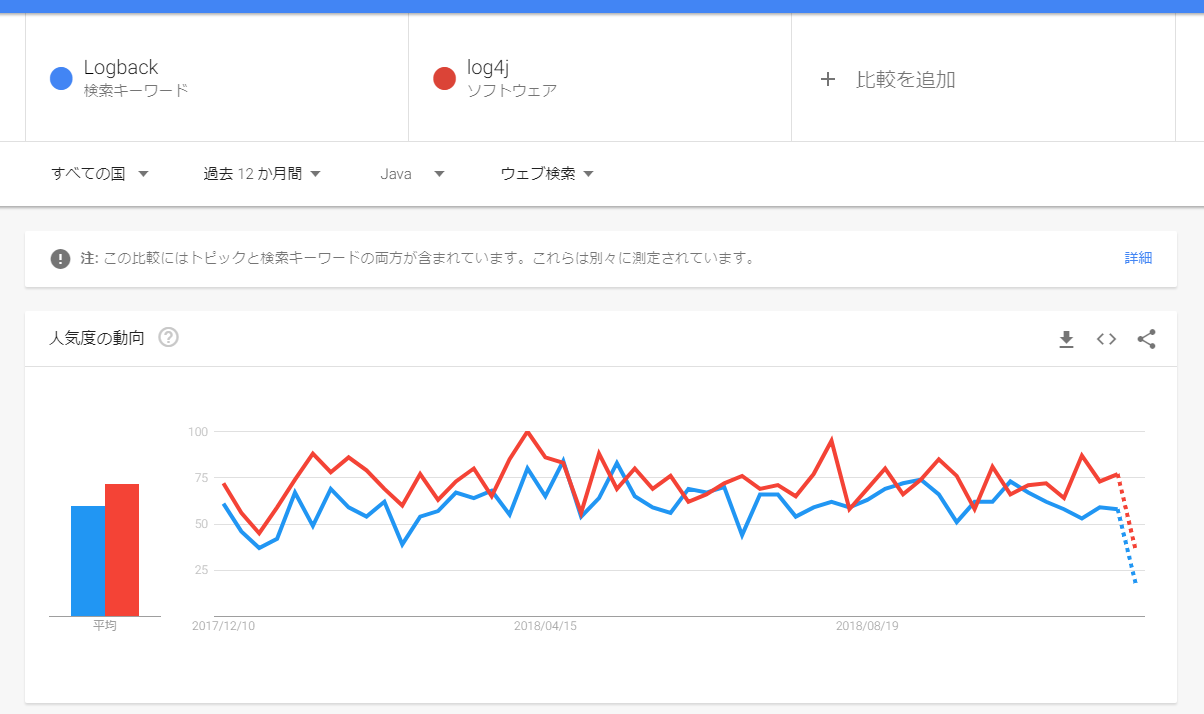
Task: Click the 50 y-axis label
Action: 200,524
